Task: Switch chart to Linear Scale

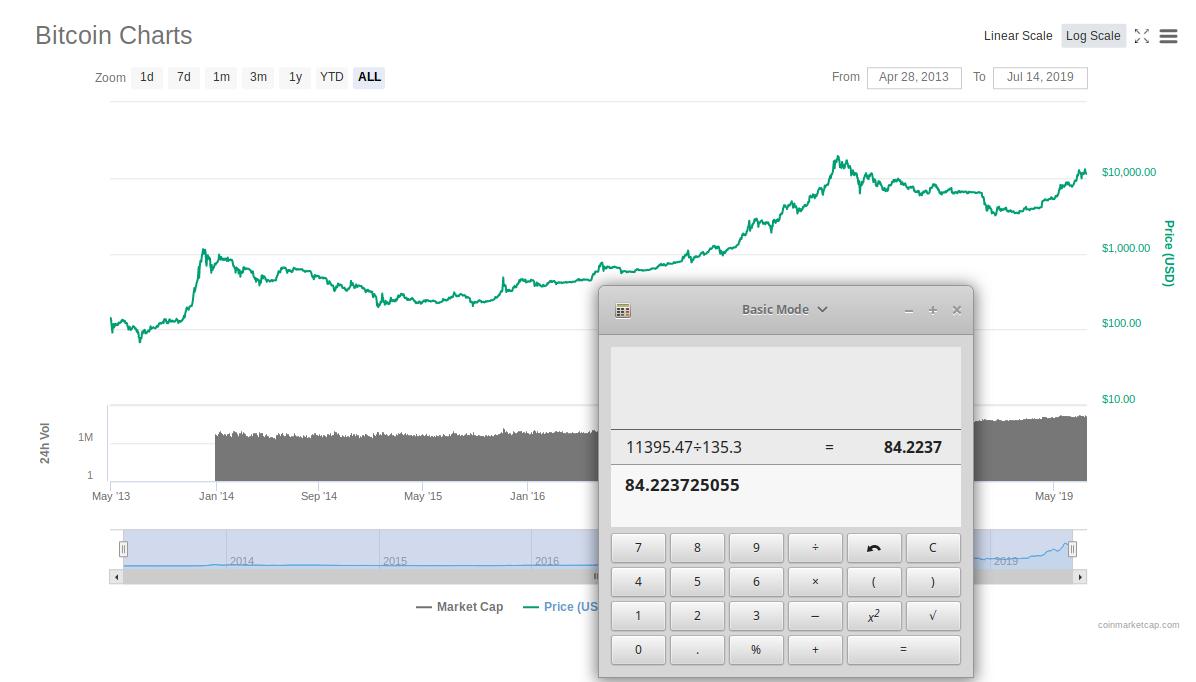Action: tap(1018, 36)
